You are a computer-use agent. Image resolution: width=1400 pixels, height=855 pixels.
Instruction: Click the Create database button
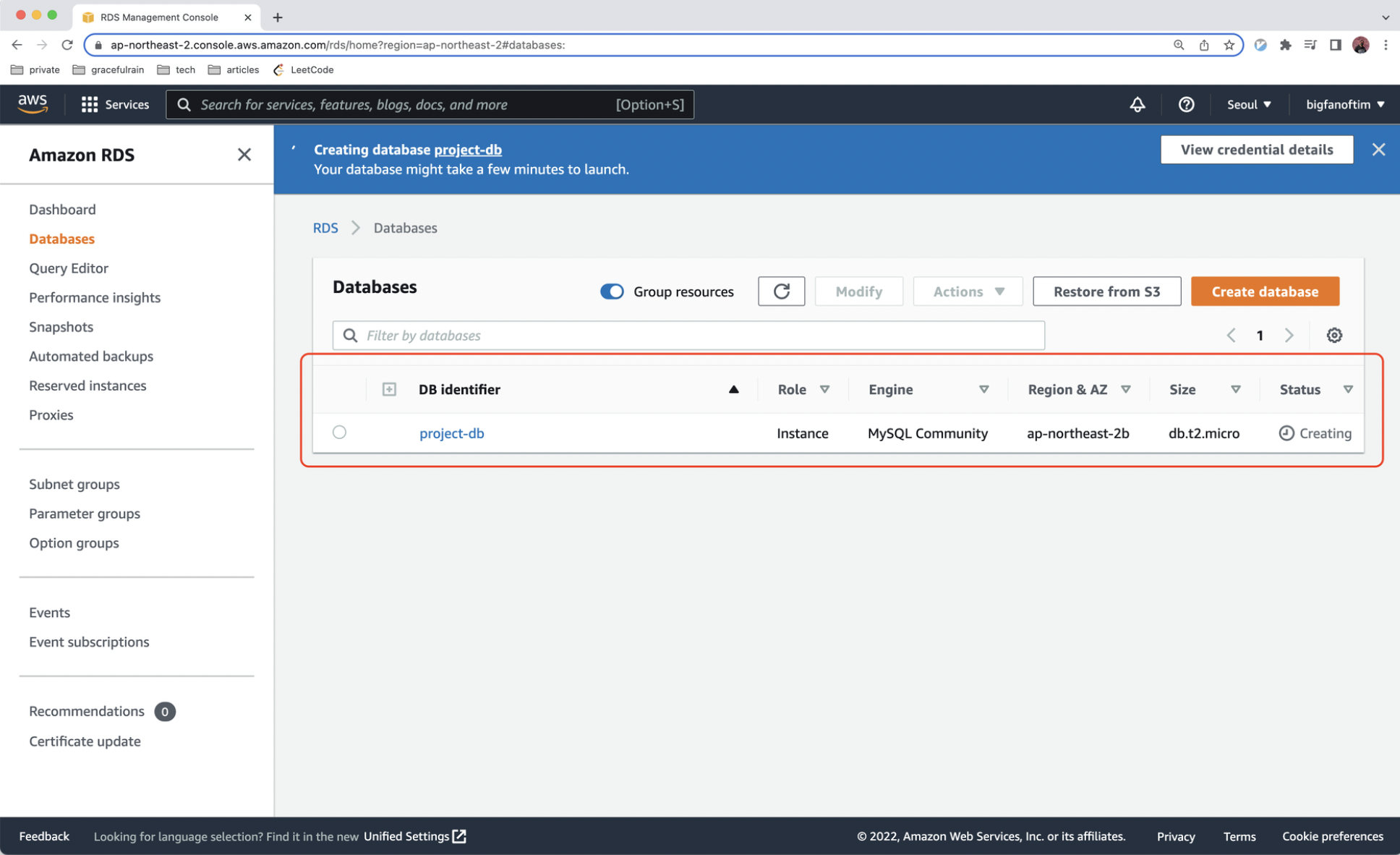[x=1265, y=292]
